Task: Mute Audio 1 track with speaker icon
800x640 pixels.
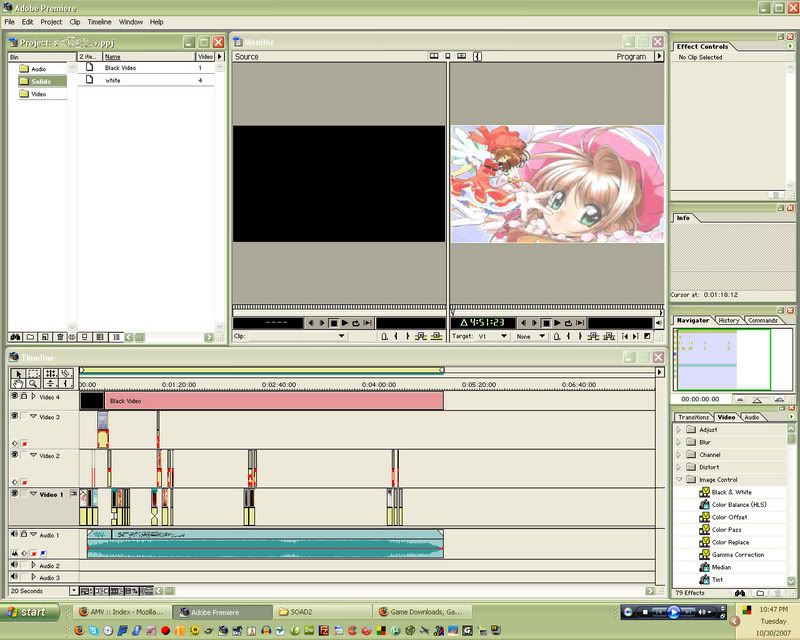Action: pos(14,535)
